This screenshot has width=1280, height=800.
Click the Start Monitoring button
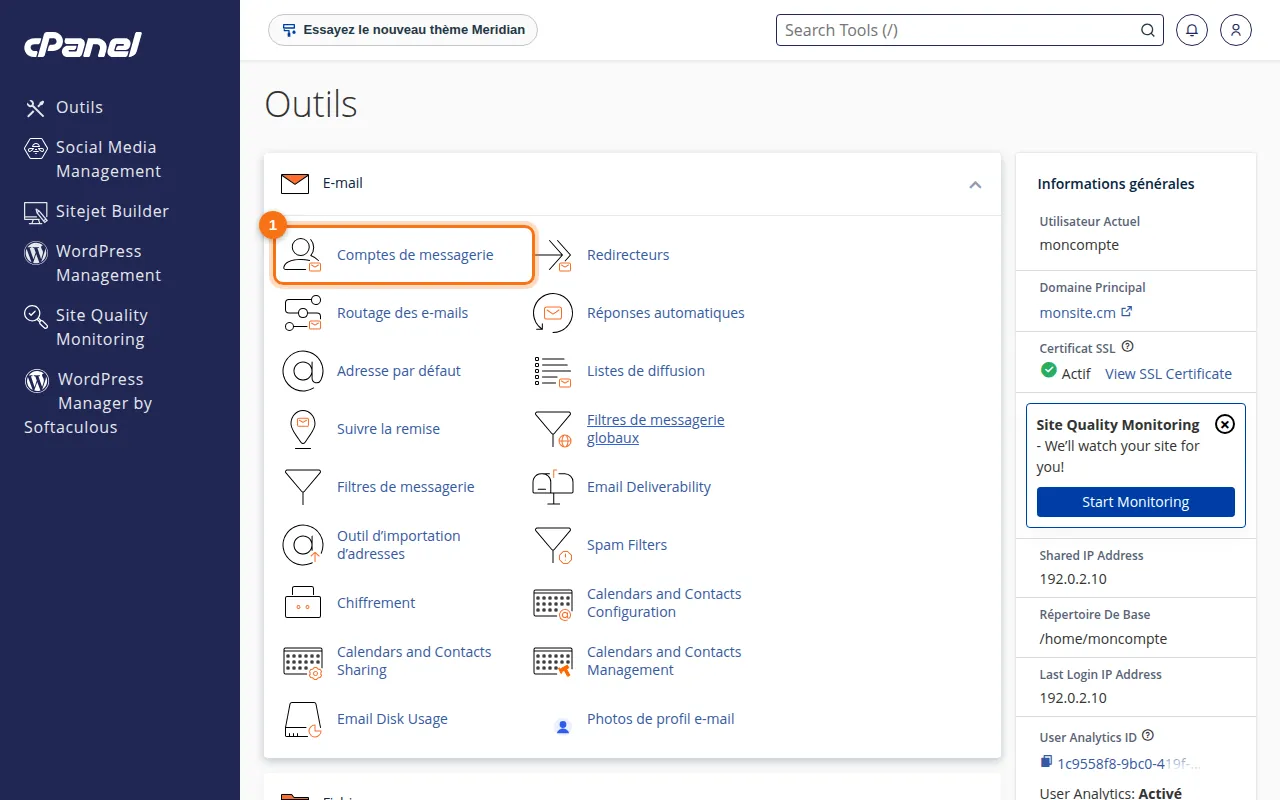pyautogui.click(x=1136, y=502)
